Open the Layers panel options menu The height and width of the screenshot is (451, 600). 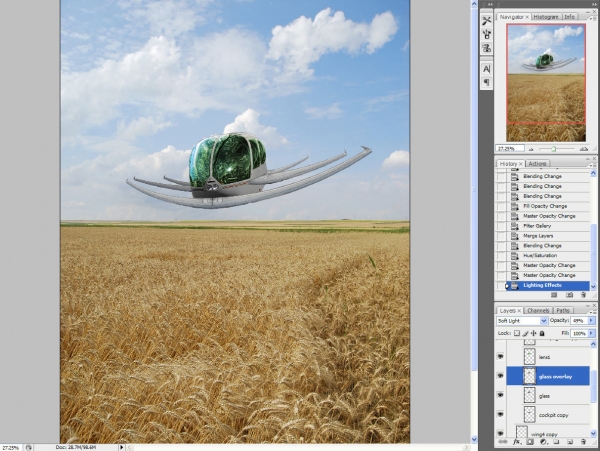(x=593, y=311)
